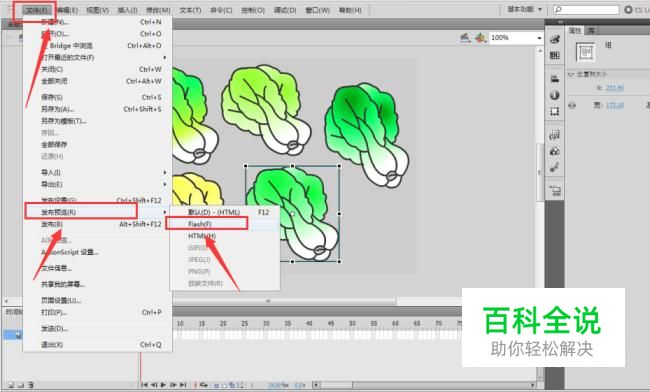This screenshot has width=650, height=392.
Task: Go to first frame in timeline
Action: coord(144,385)
